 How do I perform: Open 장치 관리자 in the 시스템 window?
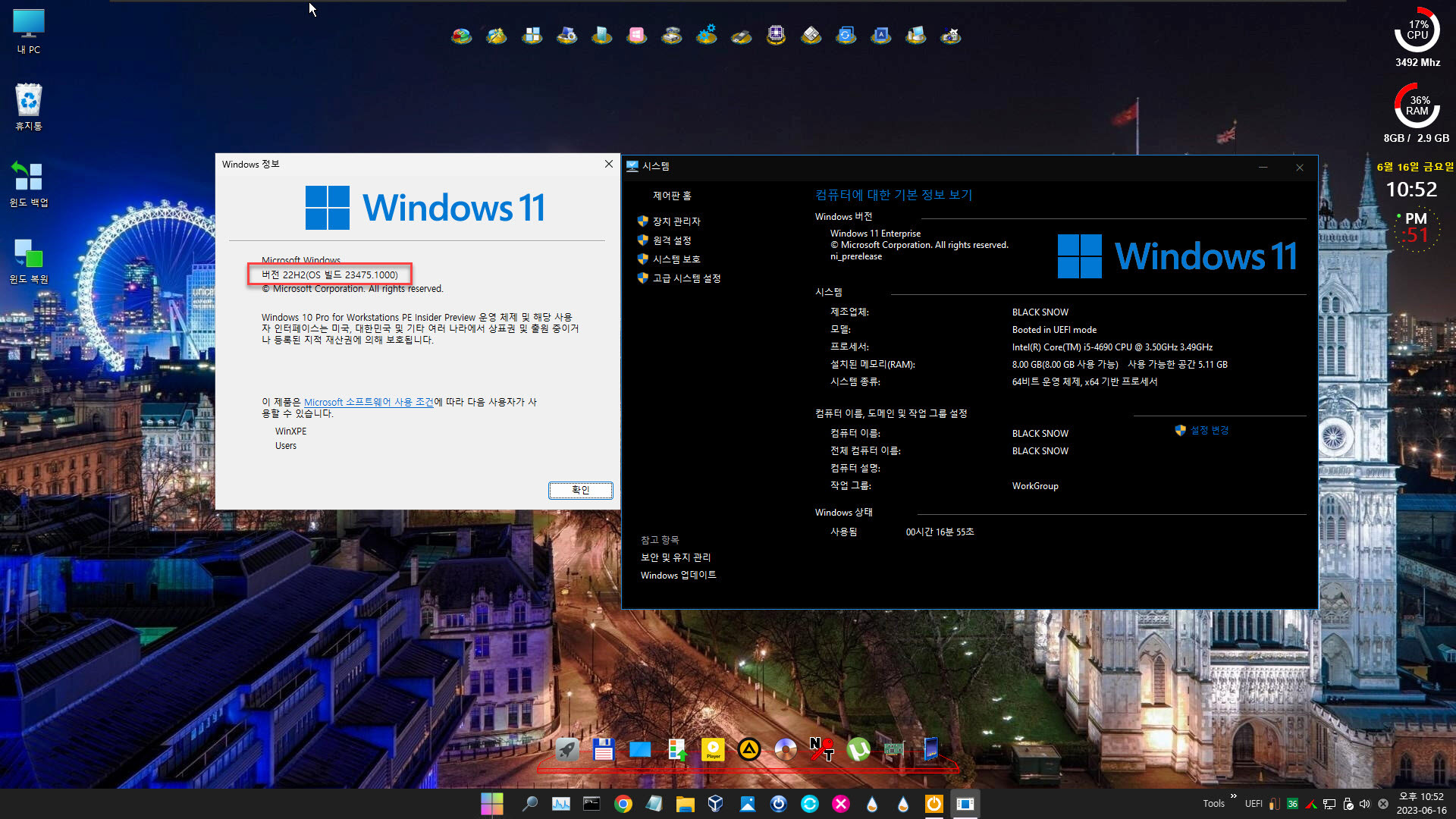(x=676, y=221)
